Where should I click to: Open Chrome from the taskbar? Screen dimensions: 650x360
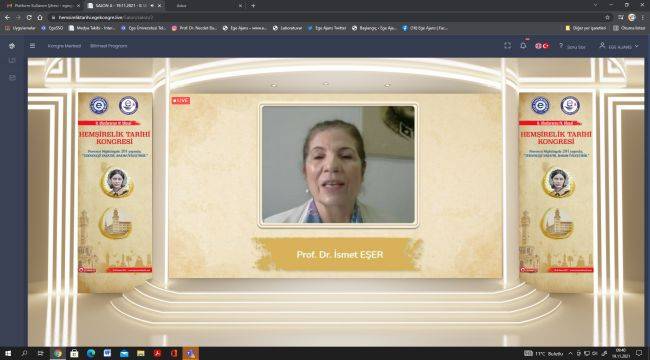coord(58,353)
